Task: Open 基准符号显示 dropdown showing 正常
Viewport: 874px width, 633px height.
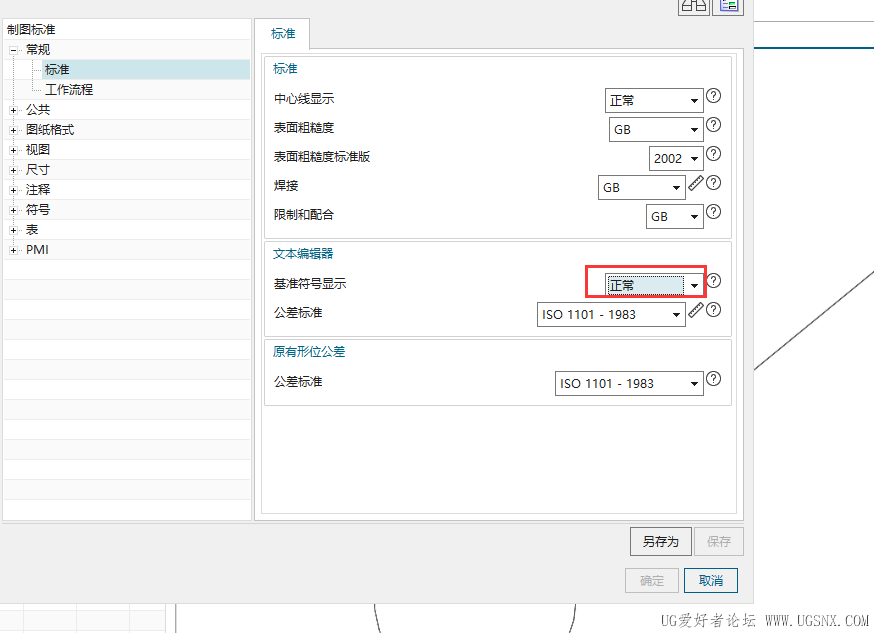Action: [654, 285]
